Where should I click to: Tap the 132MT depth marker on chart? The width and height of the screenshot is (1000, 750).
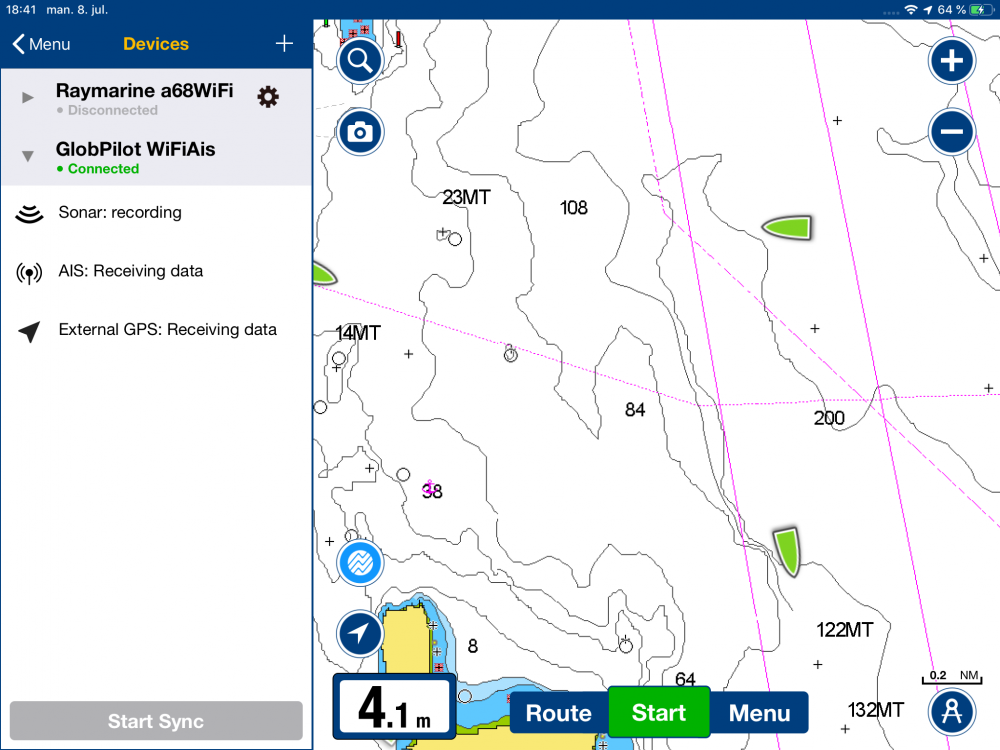875,710
